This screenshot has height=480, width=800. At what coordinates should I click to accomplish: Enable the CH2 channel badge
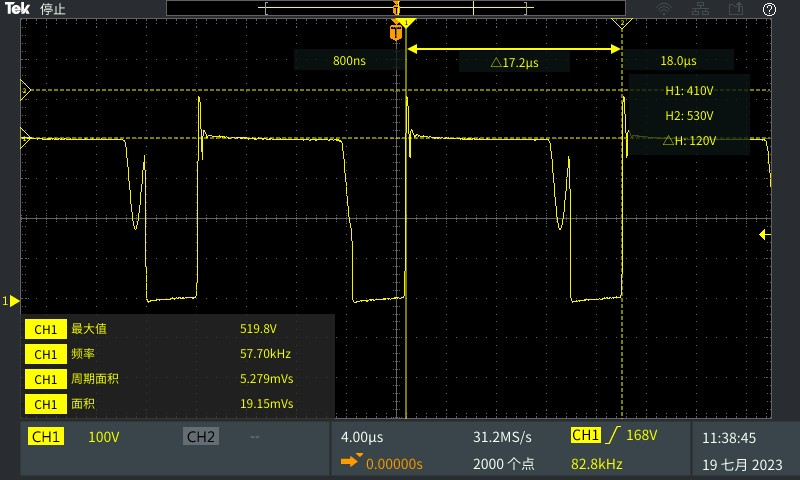(200, 437)
